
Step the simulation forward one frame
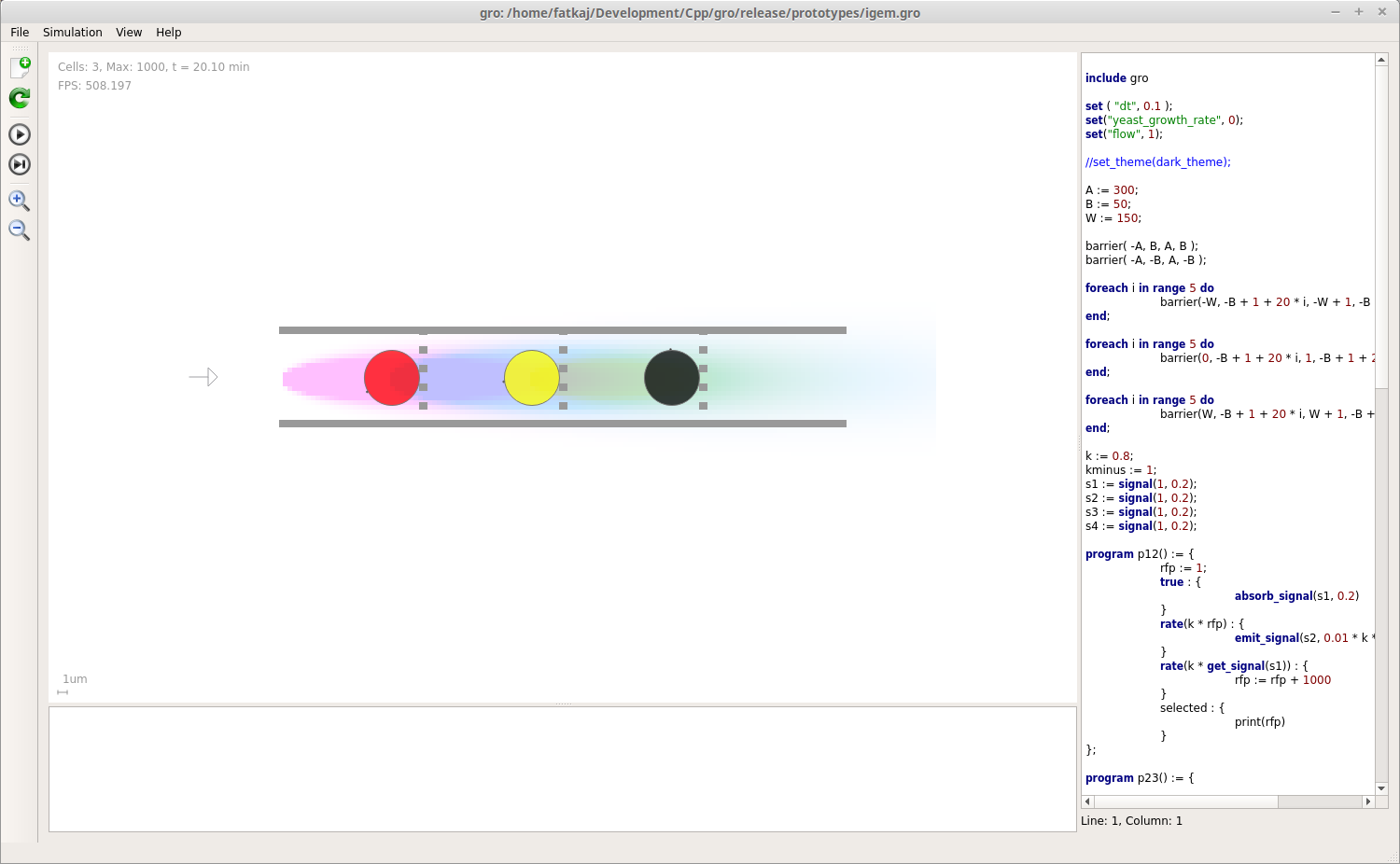point(19,164)
